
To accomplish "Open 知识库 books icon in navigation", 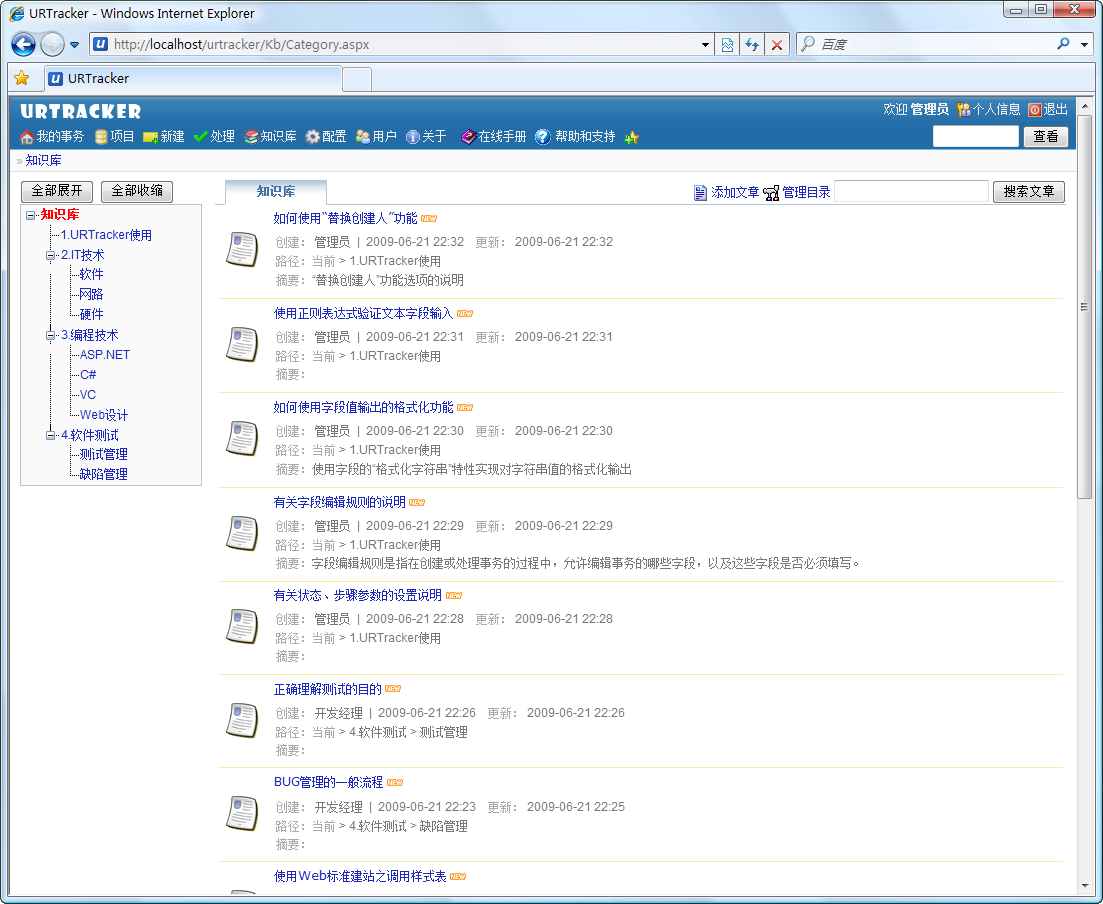I will (x=251, y=136).
